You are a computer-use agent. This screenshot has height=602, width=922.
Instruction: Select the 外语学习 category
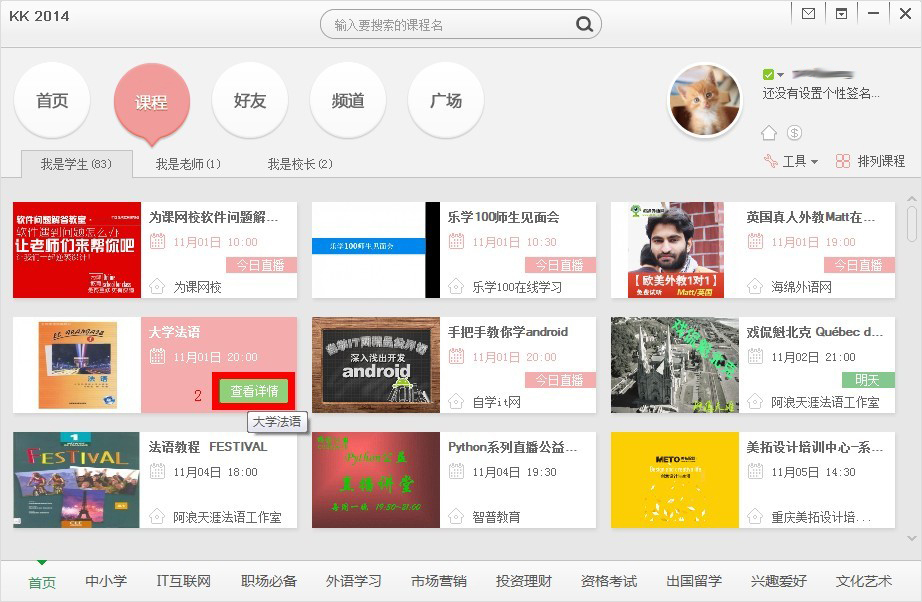point(354,581)
